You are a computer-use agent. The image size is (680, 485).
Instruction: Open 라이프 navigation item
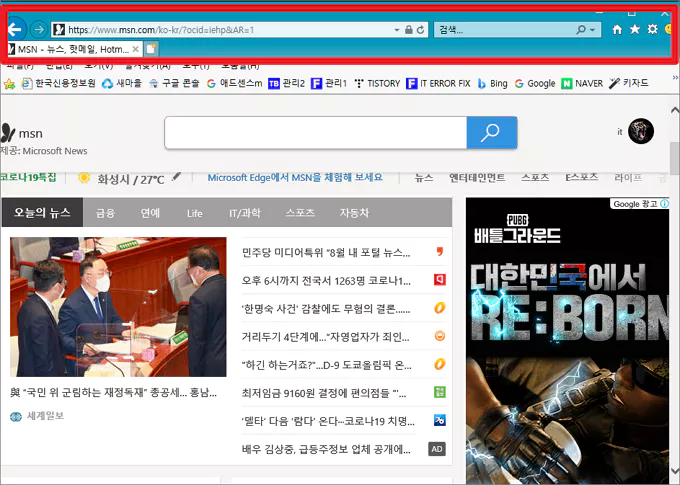point(628,177)
